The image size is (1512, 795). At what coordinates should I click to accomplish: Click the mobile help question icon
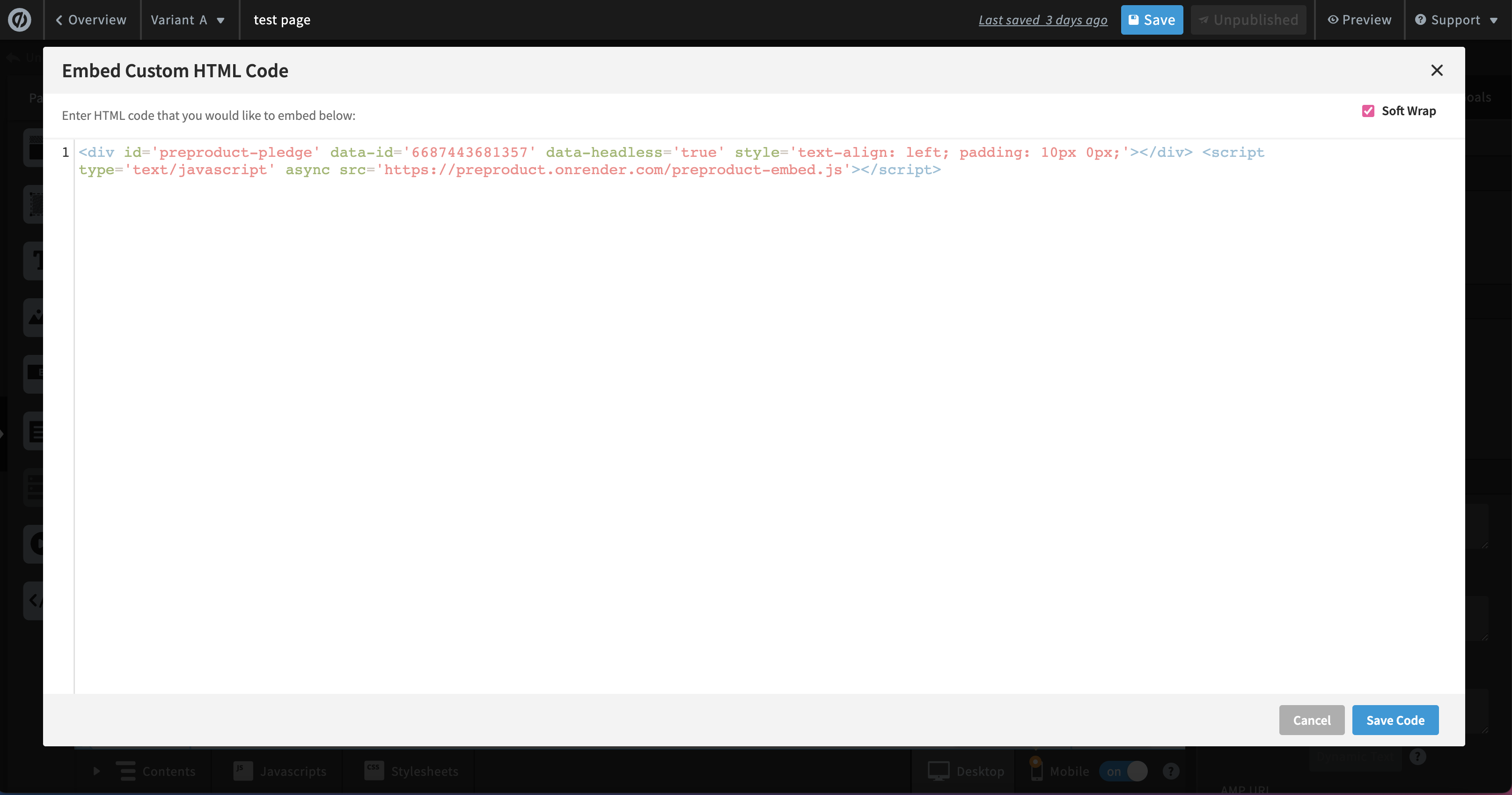coord(1170,771)
